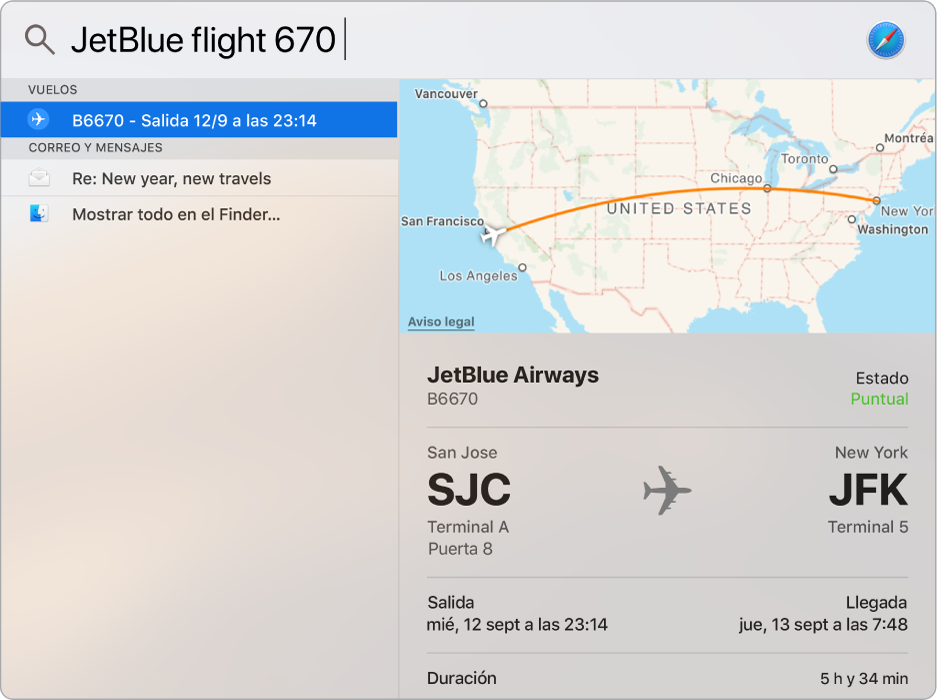Image resolution: width=937 pixels, height=700 pixels.
Task: Click the Finder icon in the results list
Action: point(38,214)
